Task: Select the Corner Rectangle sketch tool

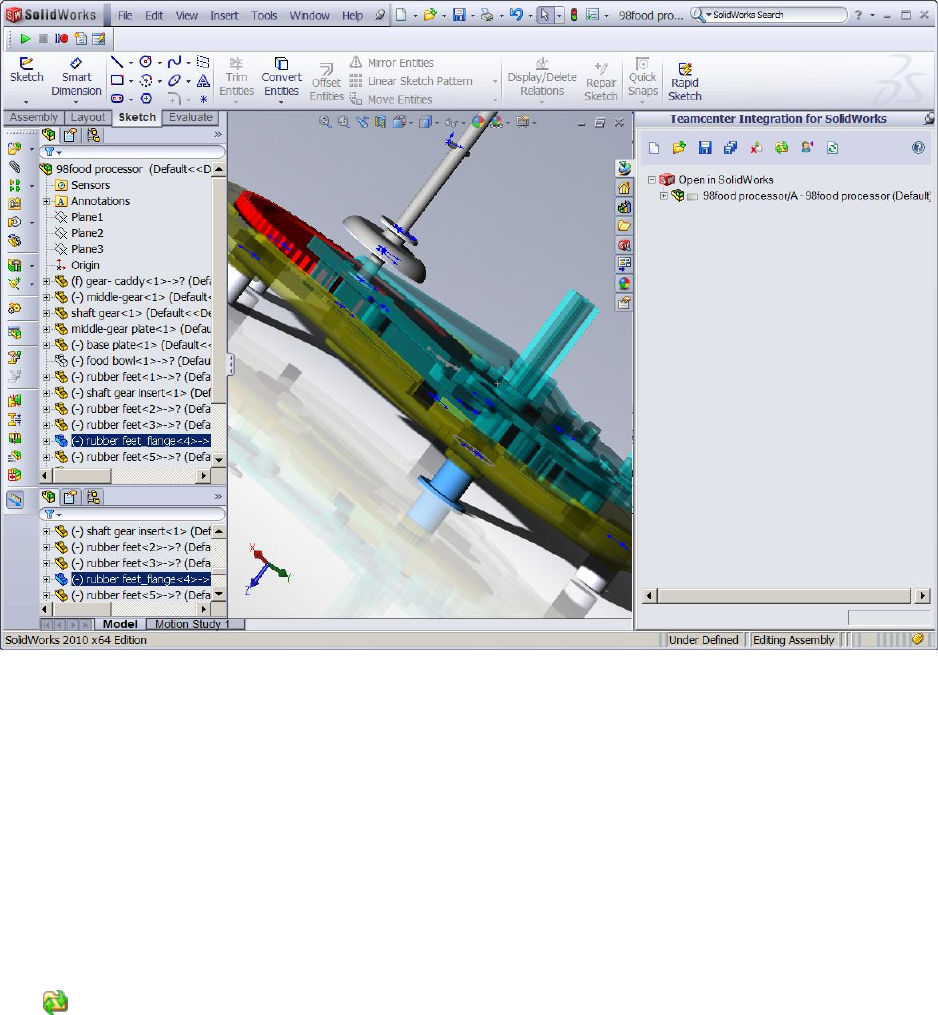Action: (x=117, y=80)
